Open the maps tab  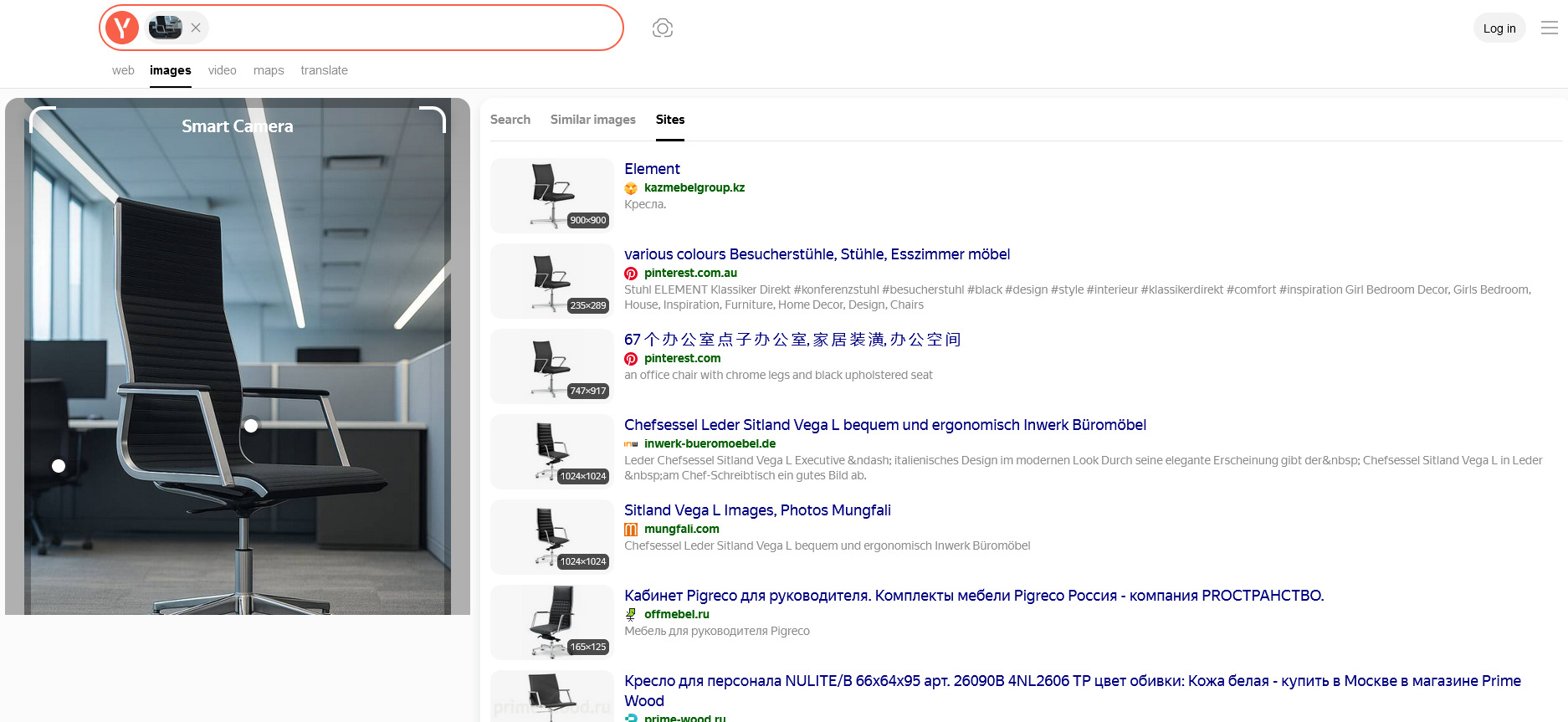pos(269,70)
